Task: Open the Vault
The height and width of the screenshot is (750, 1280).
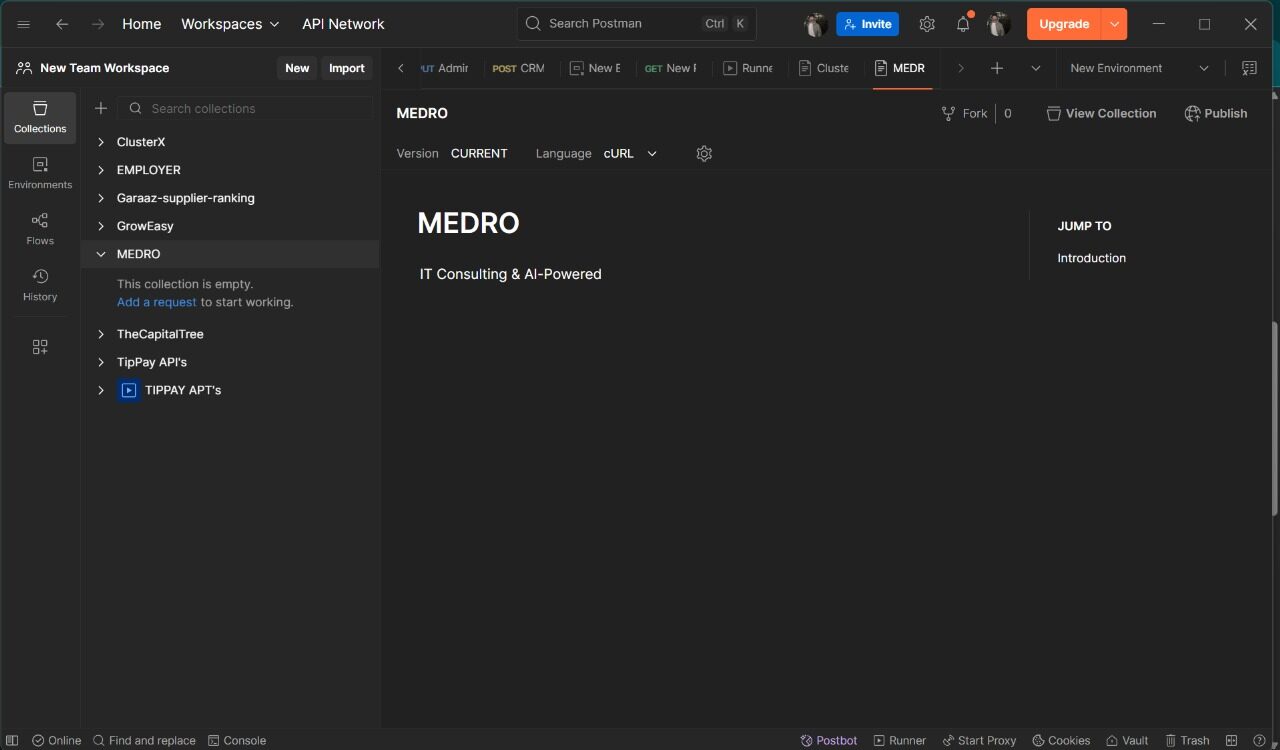Action: click(x=1127, y=740)
